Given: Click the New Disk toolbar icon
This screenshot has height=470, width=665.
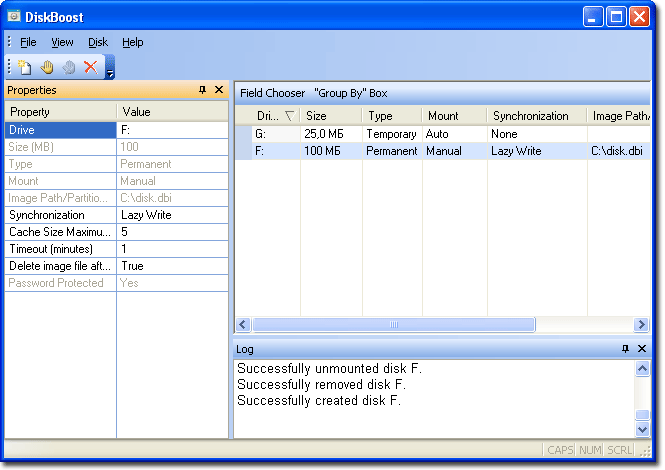Looking at the screenshot, I should click(x=24, y=67).
